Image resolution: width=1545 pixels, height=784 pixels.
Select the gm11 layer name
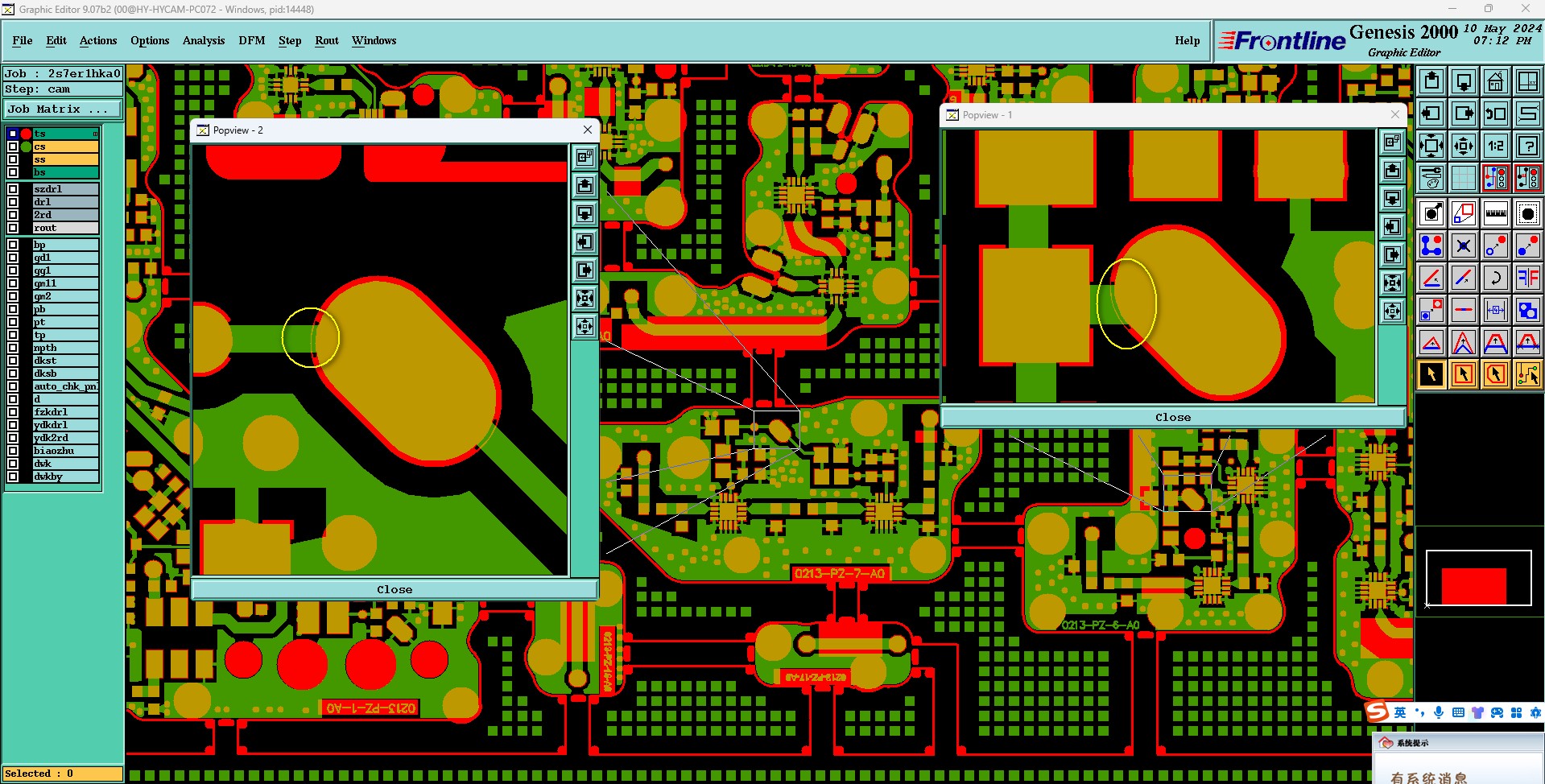[x=65, y=283]
